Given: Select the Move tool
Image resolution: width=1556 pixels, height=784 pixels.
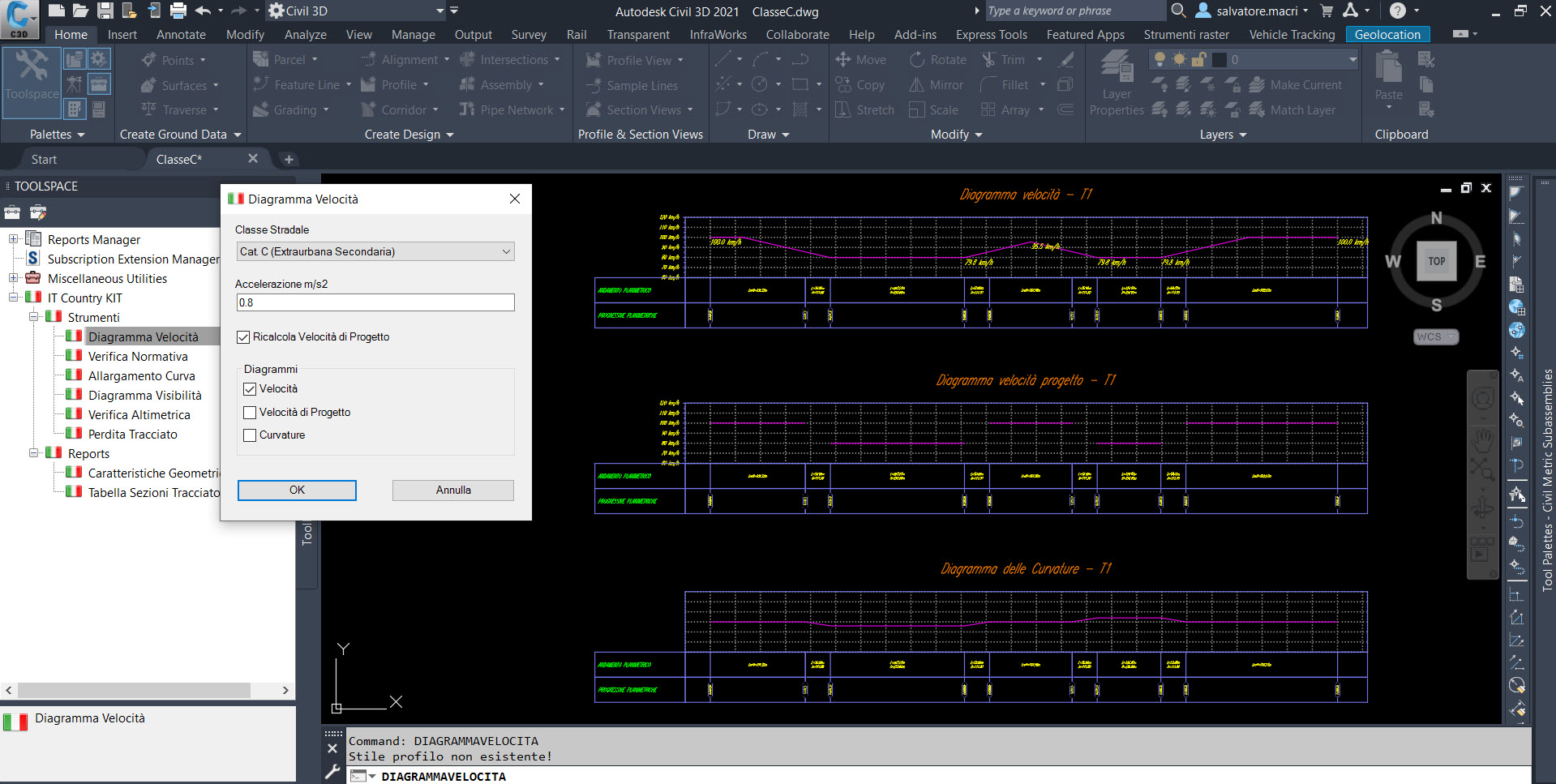Looking at the screenshot, I should click(x=861, y=60).
